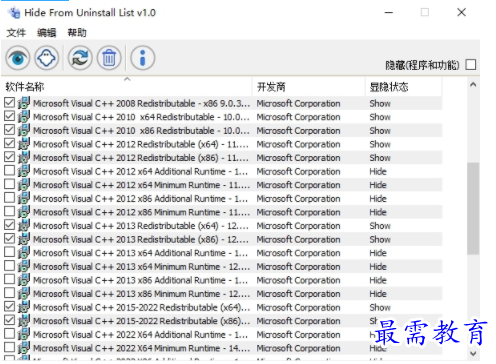496x364 pixels.
Task: Click the eye (show) toolbar icon
Action: tap(18, 58)
